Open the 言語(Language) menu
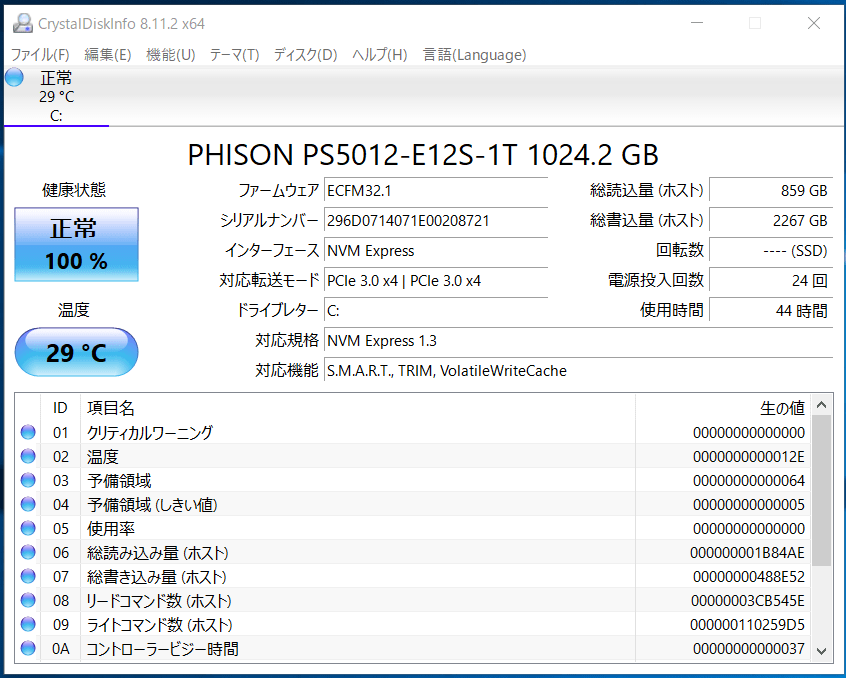The width and height of the screenshot is (846, 678). (474, 54)
